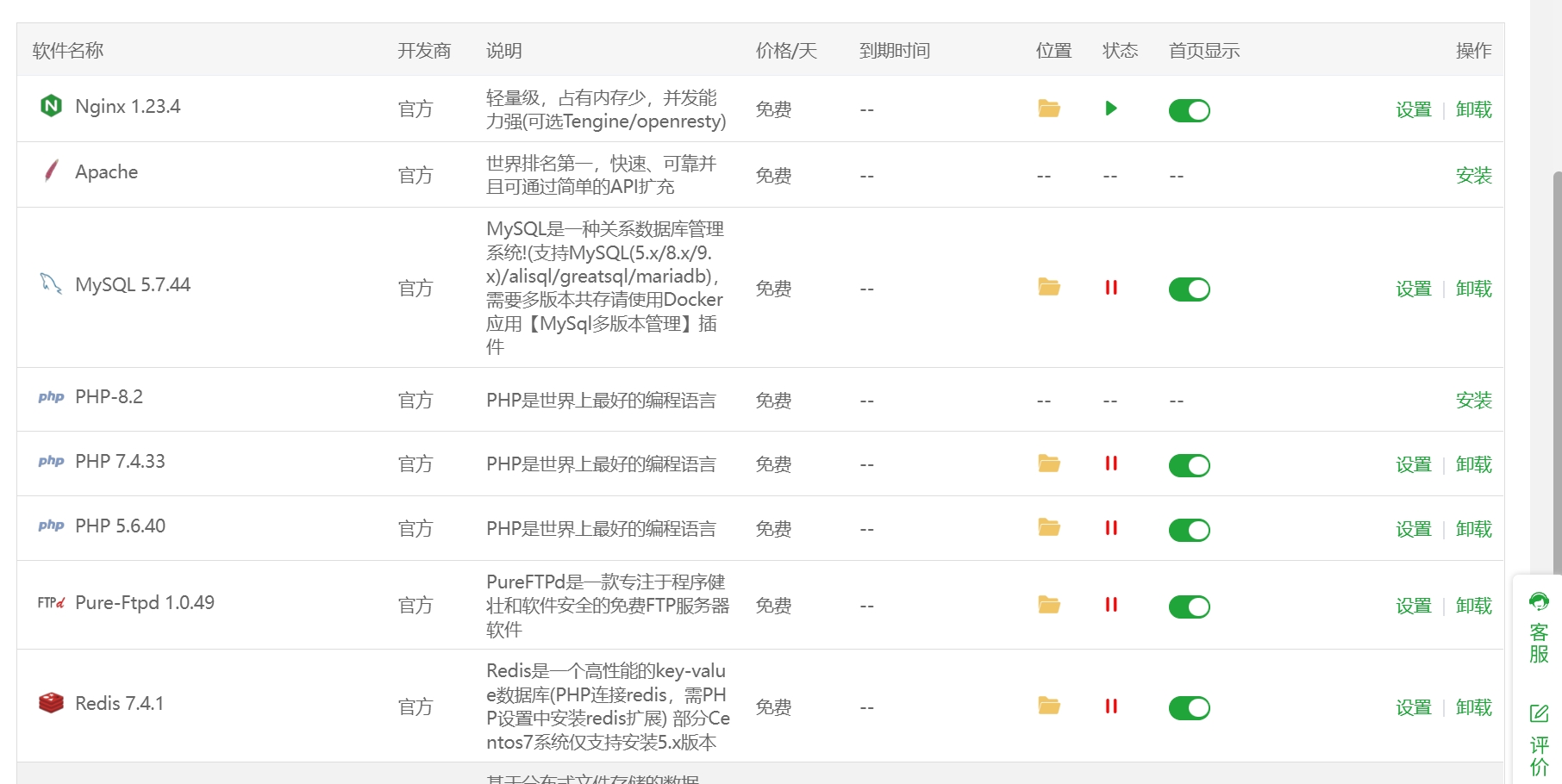Click the 操作 column header

(x=1474, y=51)
